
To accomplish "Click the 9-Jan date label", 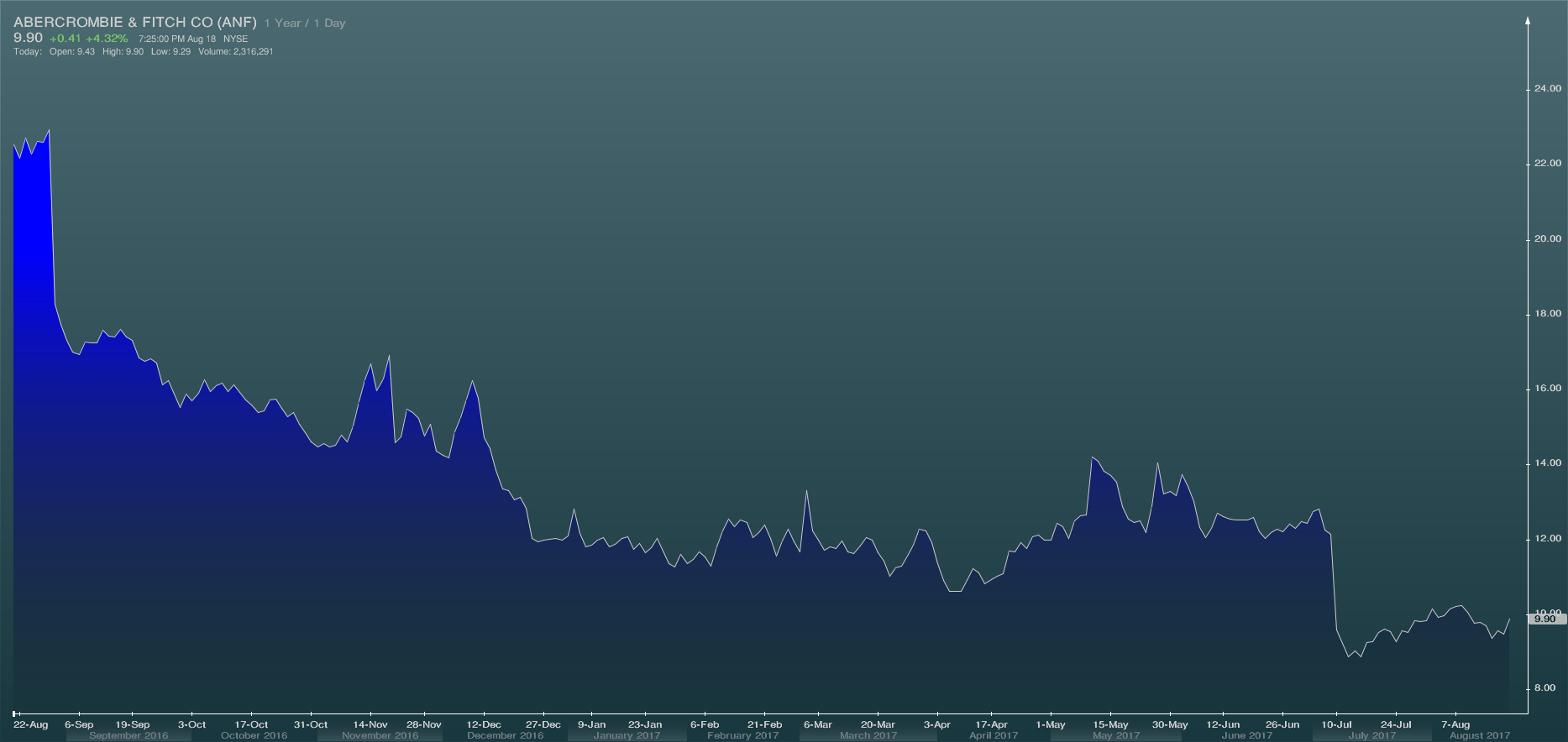I will 591,724.
